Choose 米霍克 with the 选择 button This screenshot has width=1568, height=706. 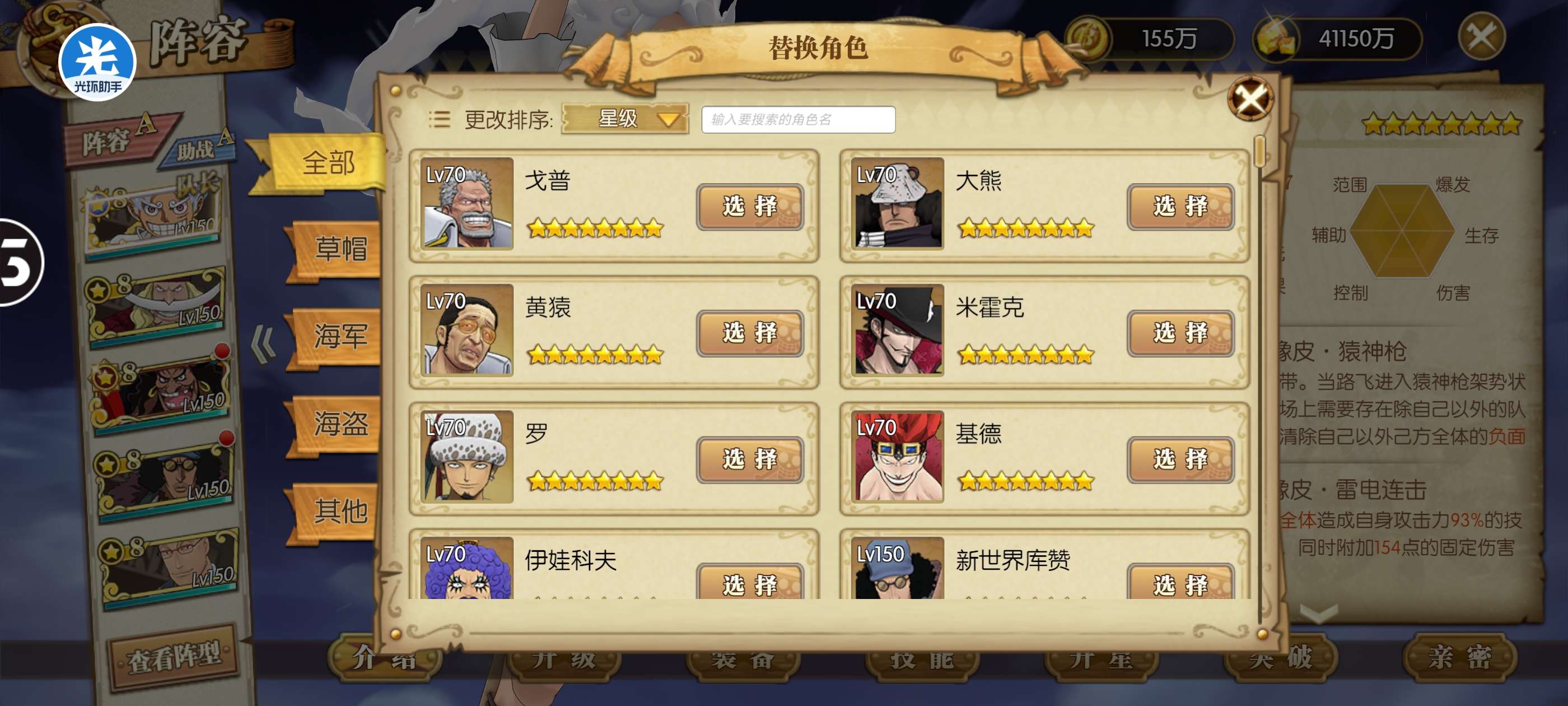pyautogui.click(x=1180, y=333)
